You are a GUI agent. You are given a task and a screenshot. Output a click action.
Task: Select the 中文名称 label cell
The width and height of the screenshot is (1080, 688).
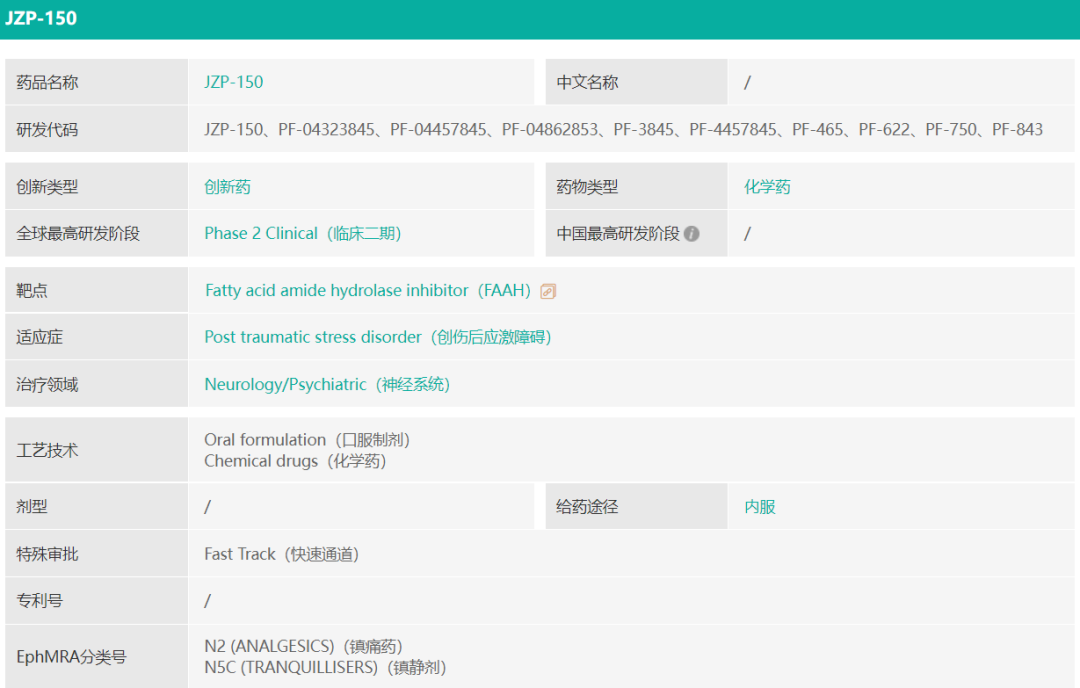[636, 82]
